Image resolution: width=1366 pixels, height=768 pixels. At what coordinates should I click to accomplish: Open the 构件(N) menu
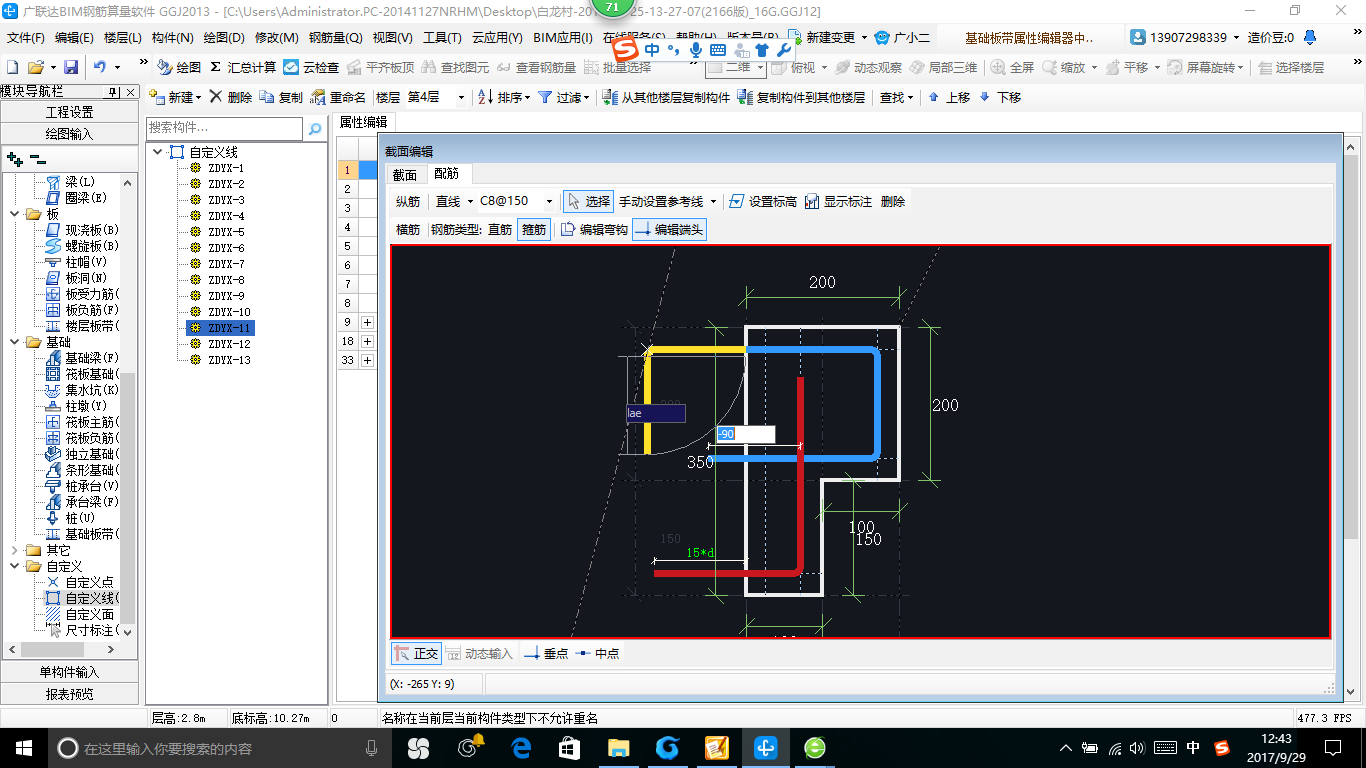[172, 38]
